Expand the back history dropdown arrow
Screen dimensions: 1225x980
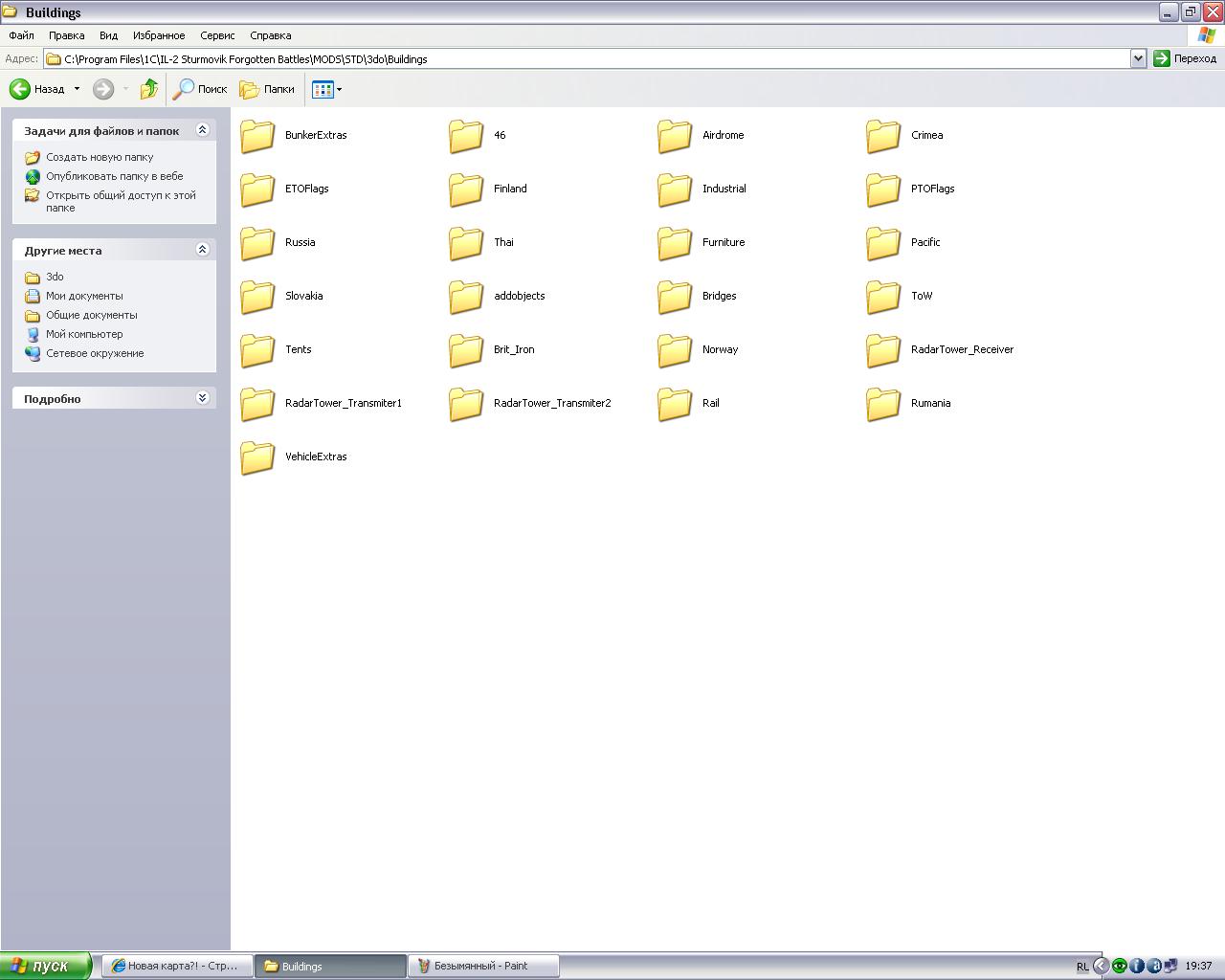click(77, 89)
